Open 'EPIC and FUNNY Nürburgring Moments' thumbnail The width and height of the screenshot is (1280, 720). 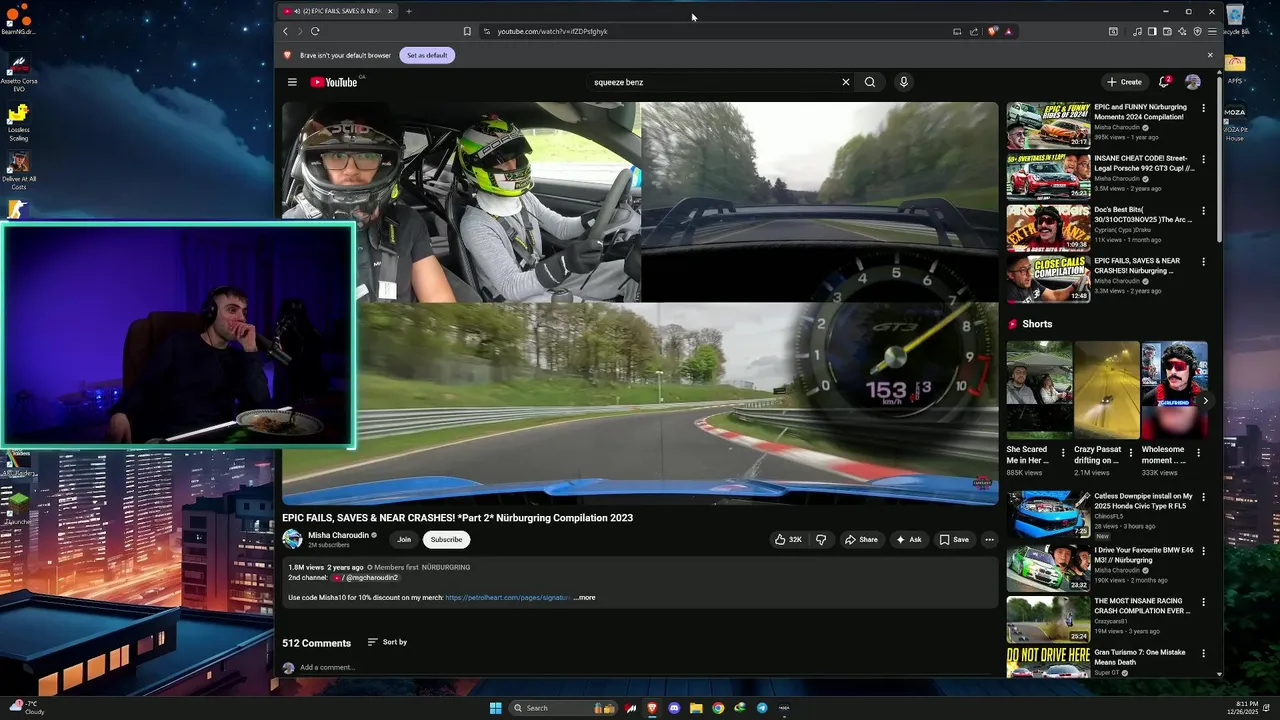point(1048,125)
